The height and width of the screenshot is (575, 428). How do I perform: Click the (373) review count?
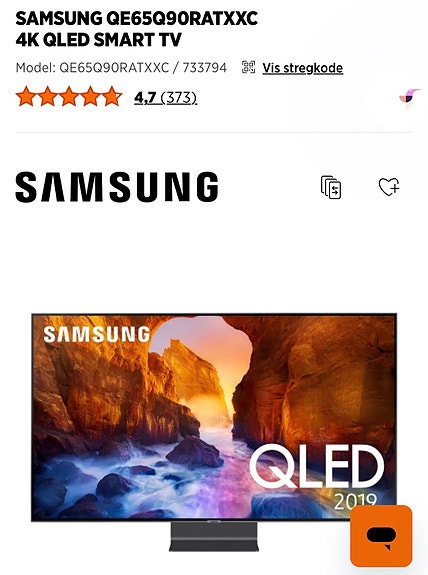point(179,98)
